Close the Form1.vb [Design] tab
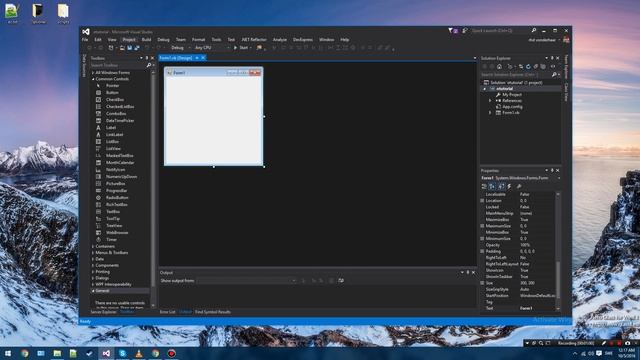 pos(203,58)
